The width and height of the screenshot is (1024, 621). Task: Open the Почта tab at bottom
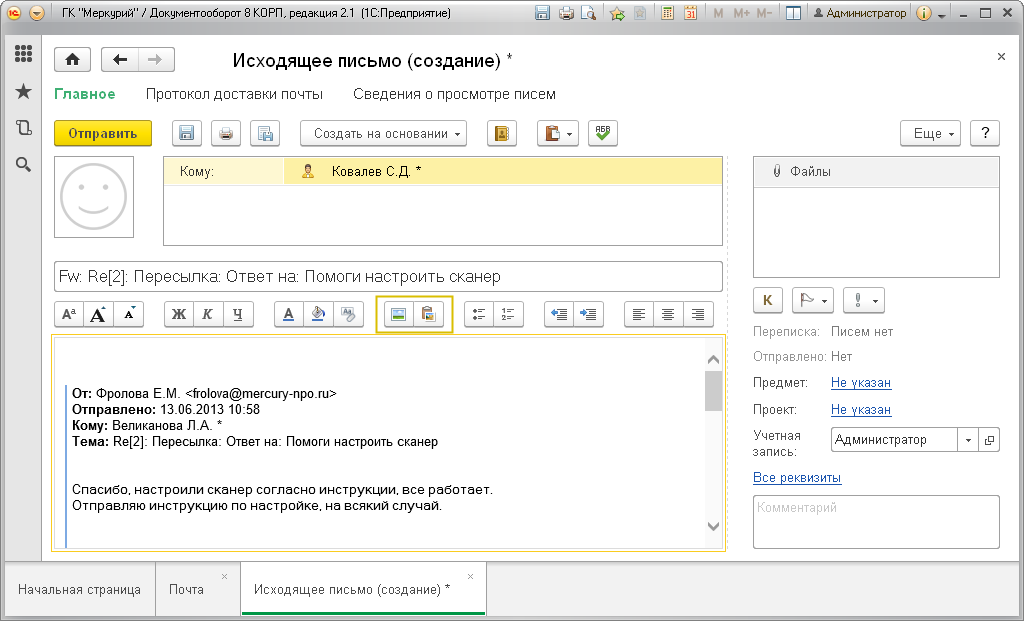186,590
